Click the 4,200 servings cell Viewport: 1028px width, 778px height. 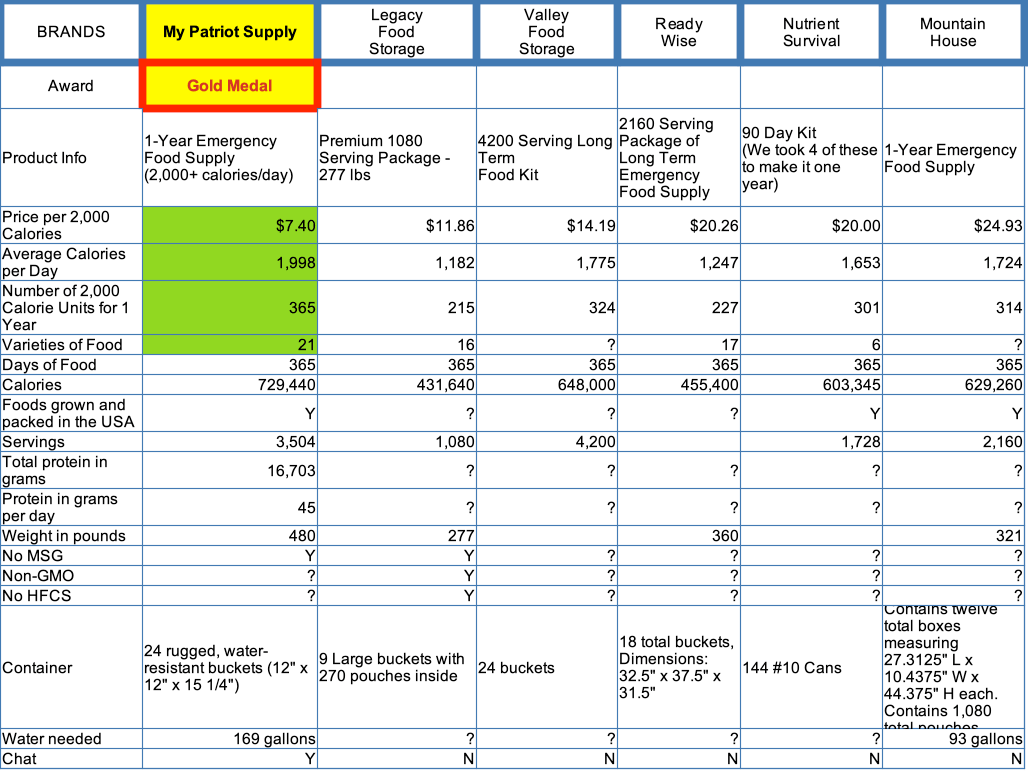pyautogui.click(x=547, y=442)
